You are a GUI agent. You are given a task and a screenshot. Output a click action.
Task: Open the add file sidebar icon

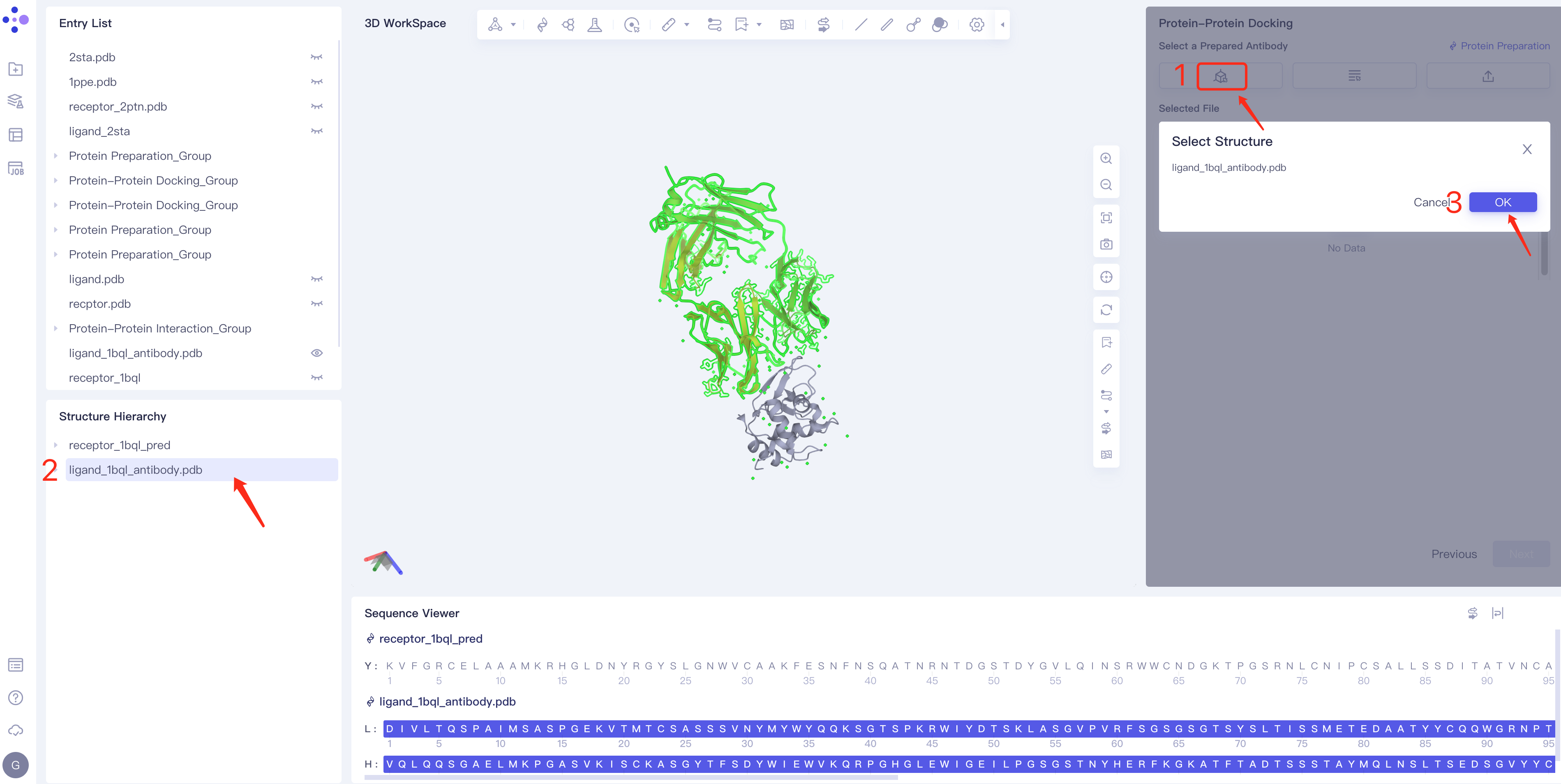[16, 69]
